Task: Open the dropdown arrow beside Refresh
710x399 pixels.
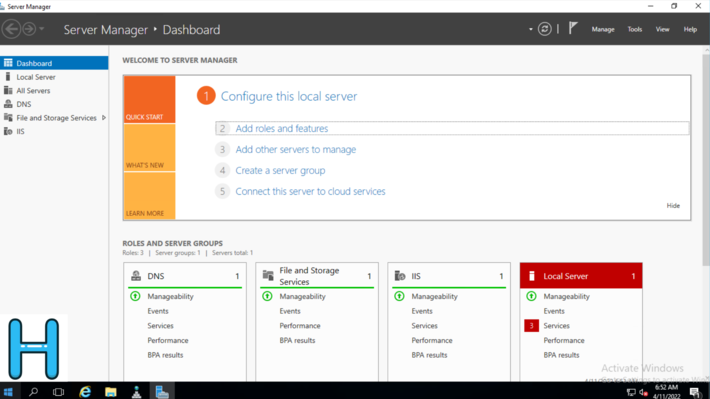Action: tap(531, 29)
